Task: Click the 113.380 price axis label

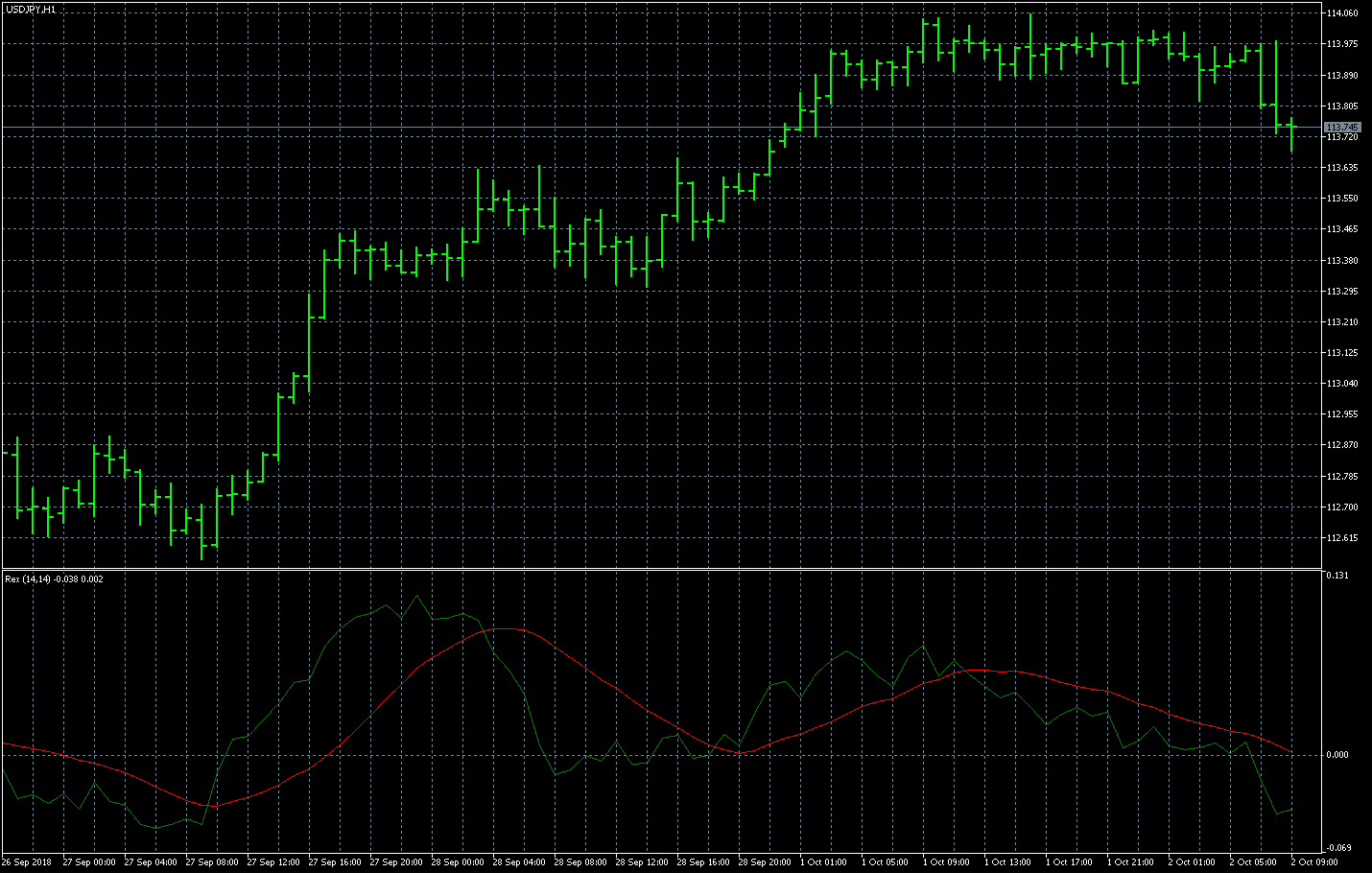Action: coord(1341,260)
